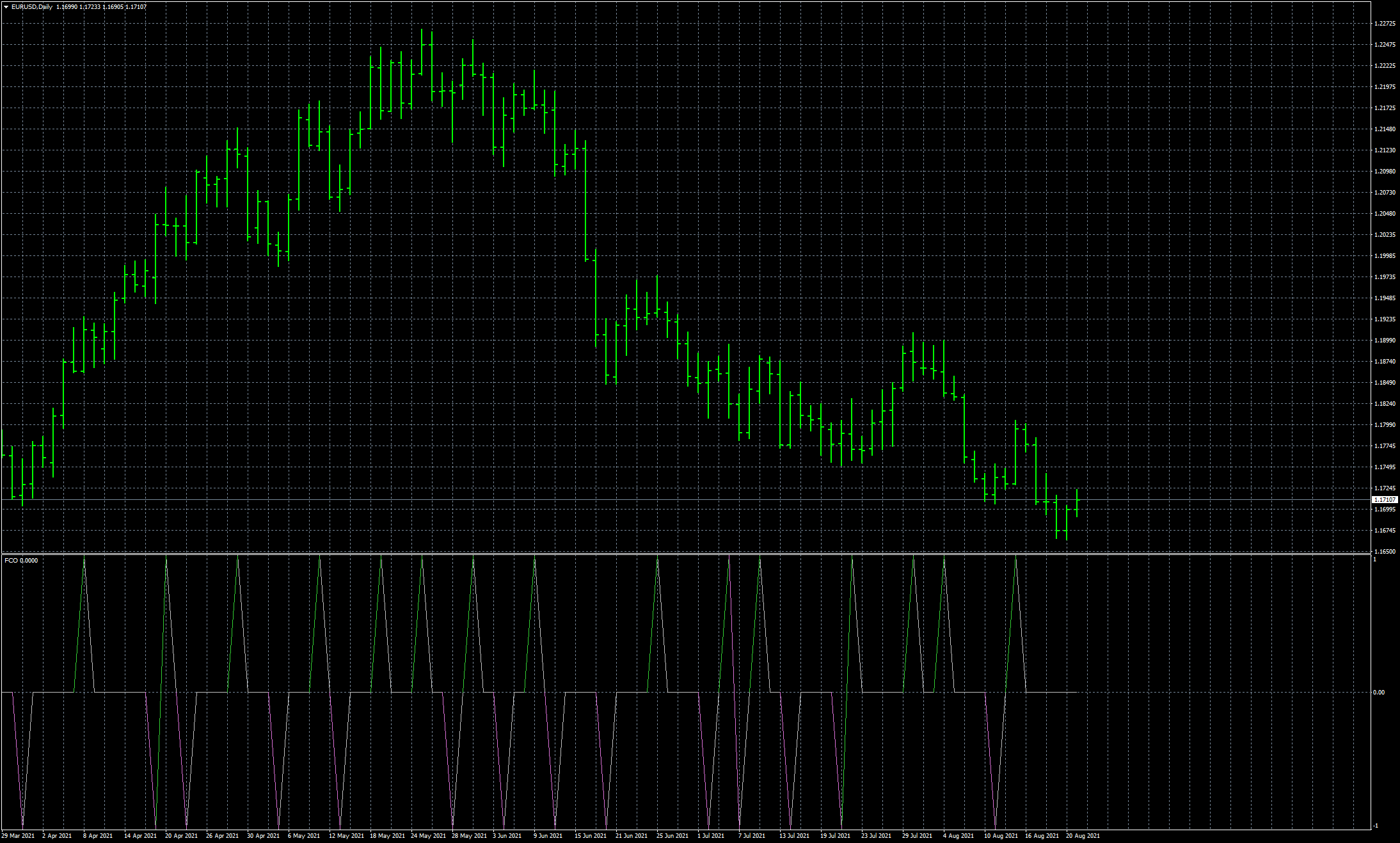Click the small triangle before EURUSD,Daily
The width and height of the screenshot is (1400, 843).
pos(6,7)
